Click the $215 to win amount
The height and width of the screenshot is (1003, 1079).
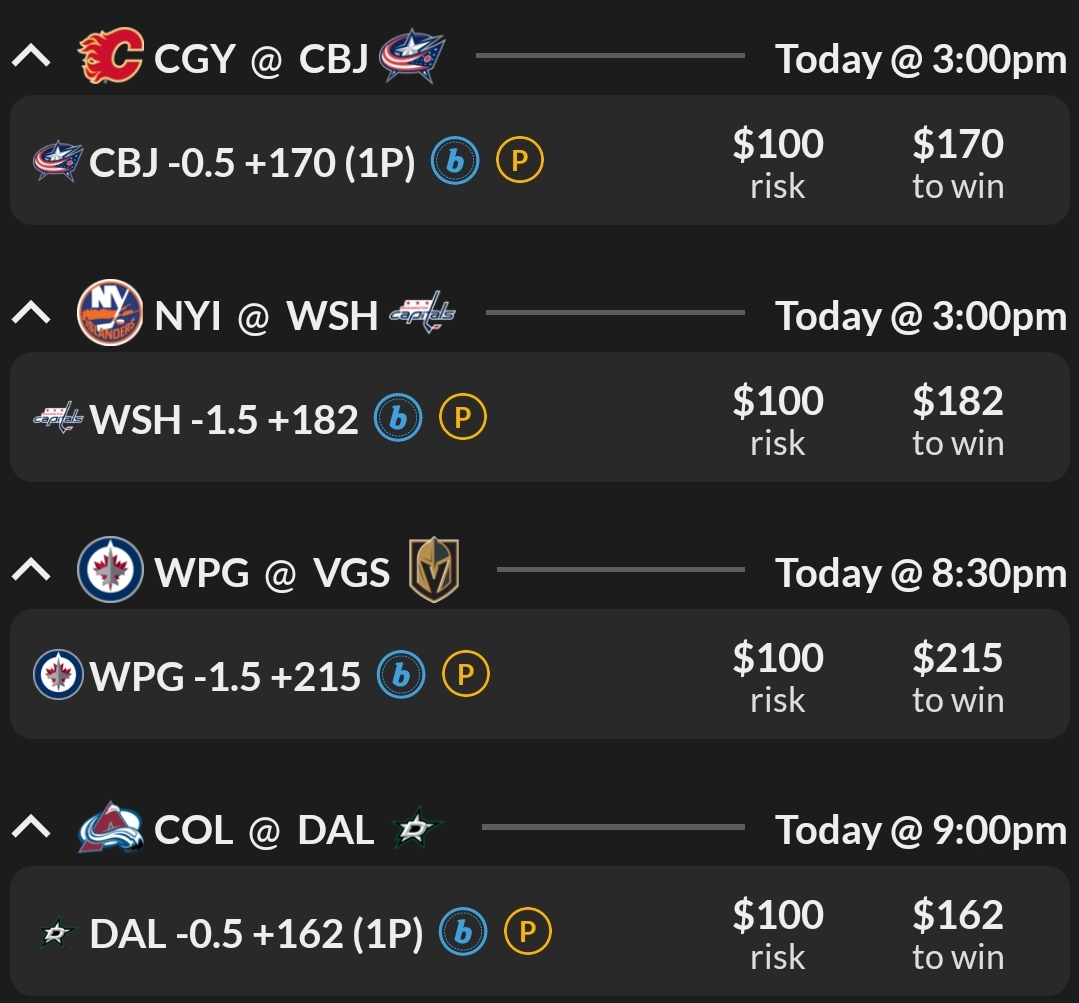click(957, 674)
